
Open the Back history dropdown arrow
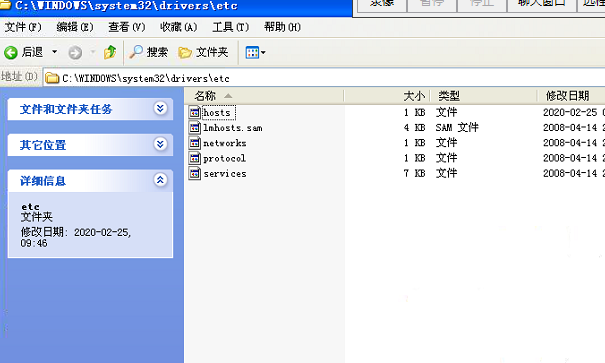[x=55, y=52]
